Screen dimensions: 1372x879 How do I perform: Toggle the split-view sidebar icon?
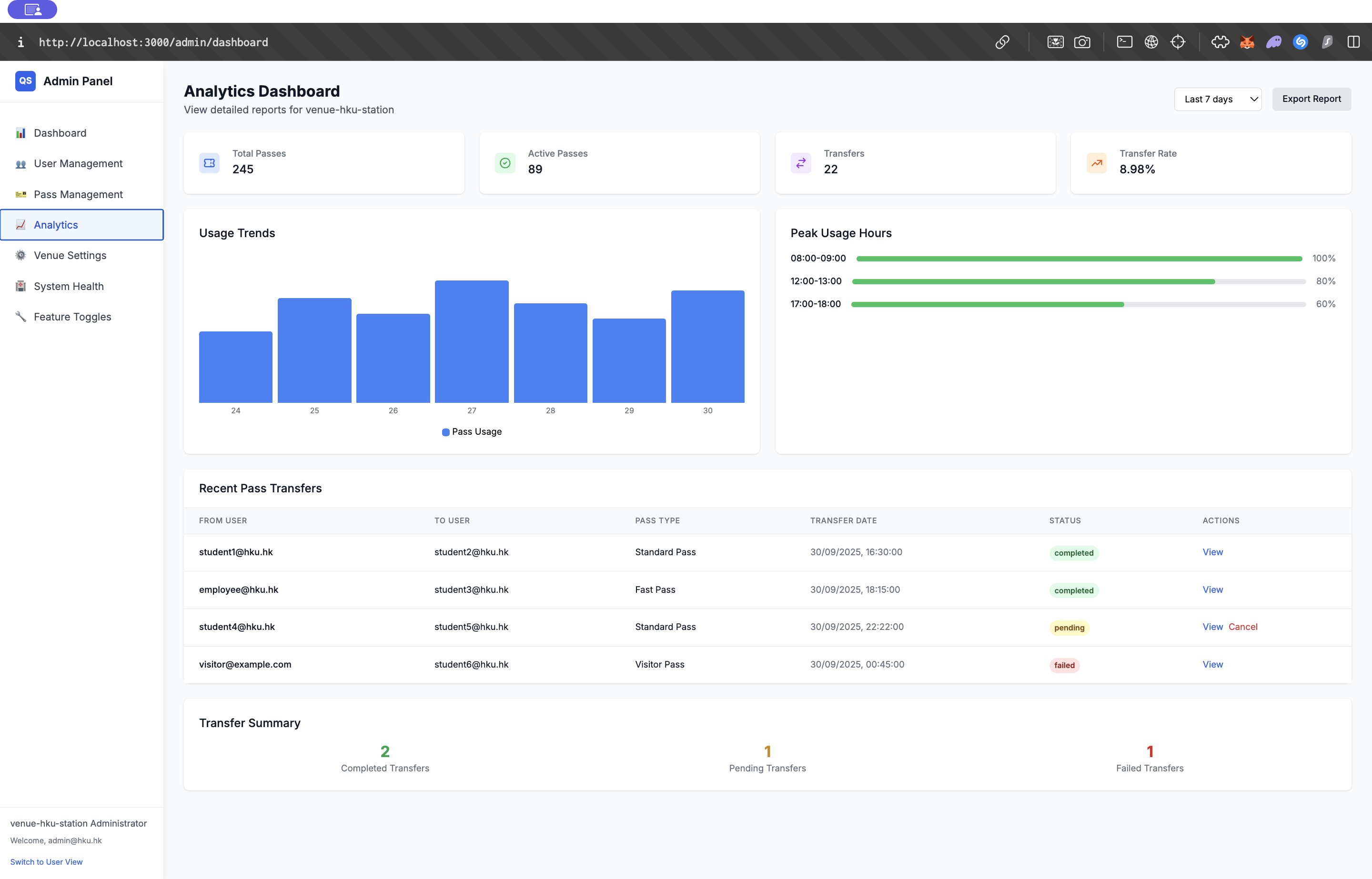1353,42
